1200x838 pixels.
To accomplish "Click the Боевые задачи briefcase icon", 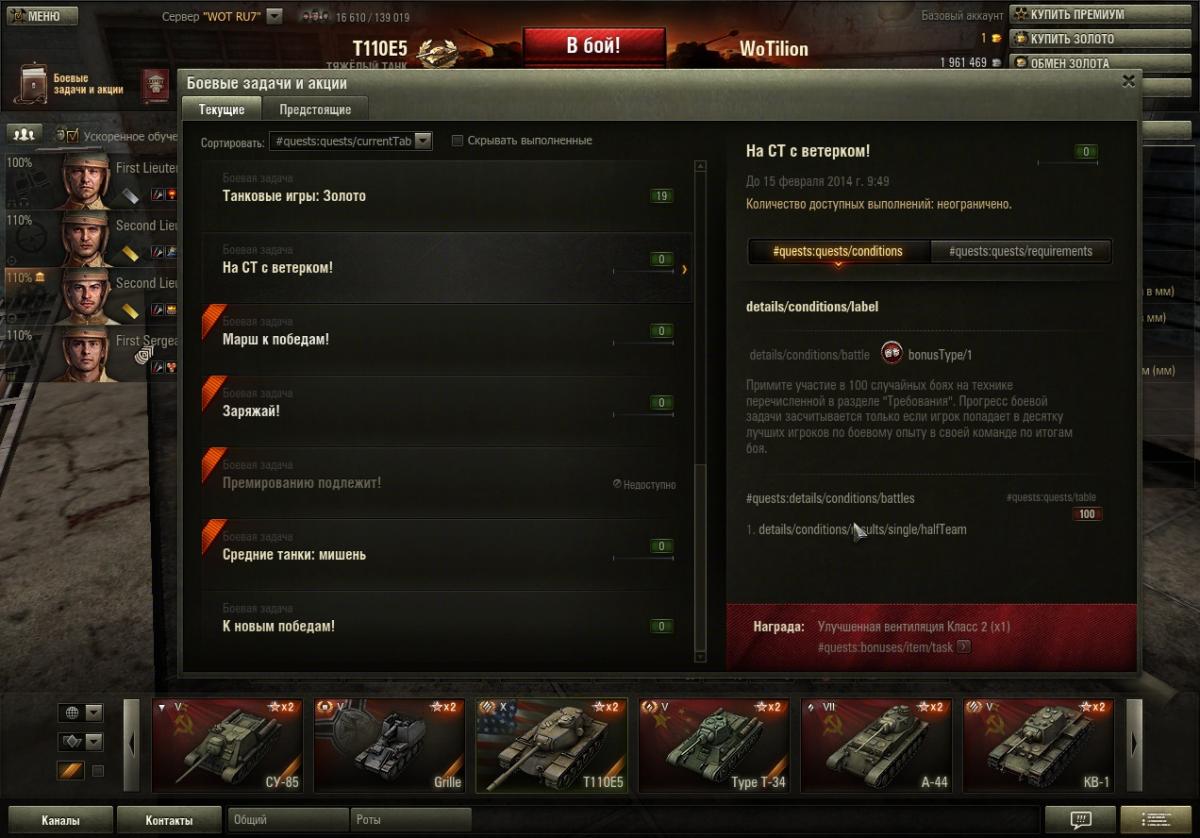I will [31, 85].
